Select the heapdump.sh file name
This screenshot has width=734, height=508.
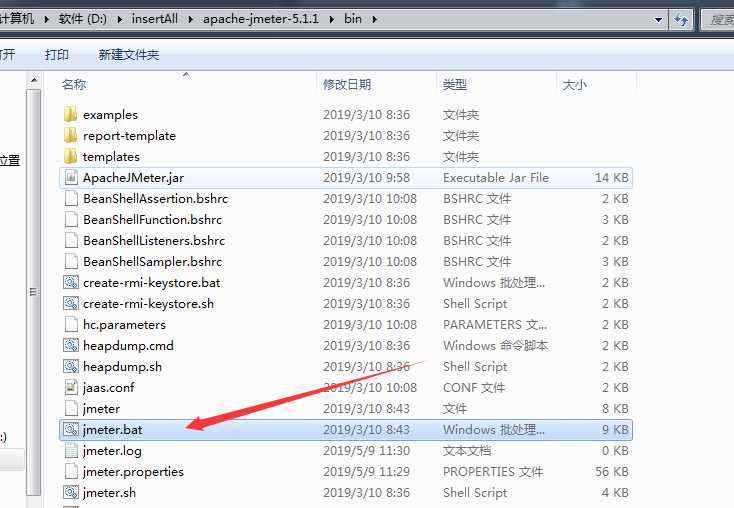[122, 367]
